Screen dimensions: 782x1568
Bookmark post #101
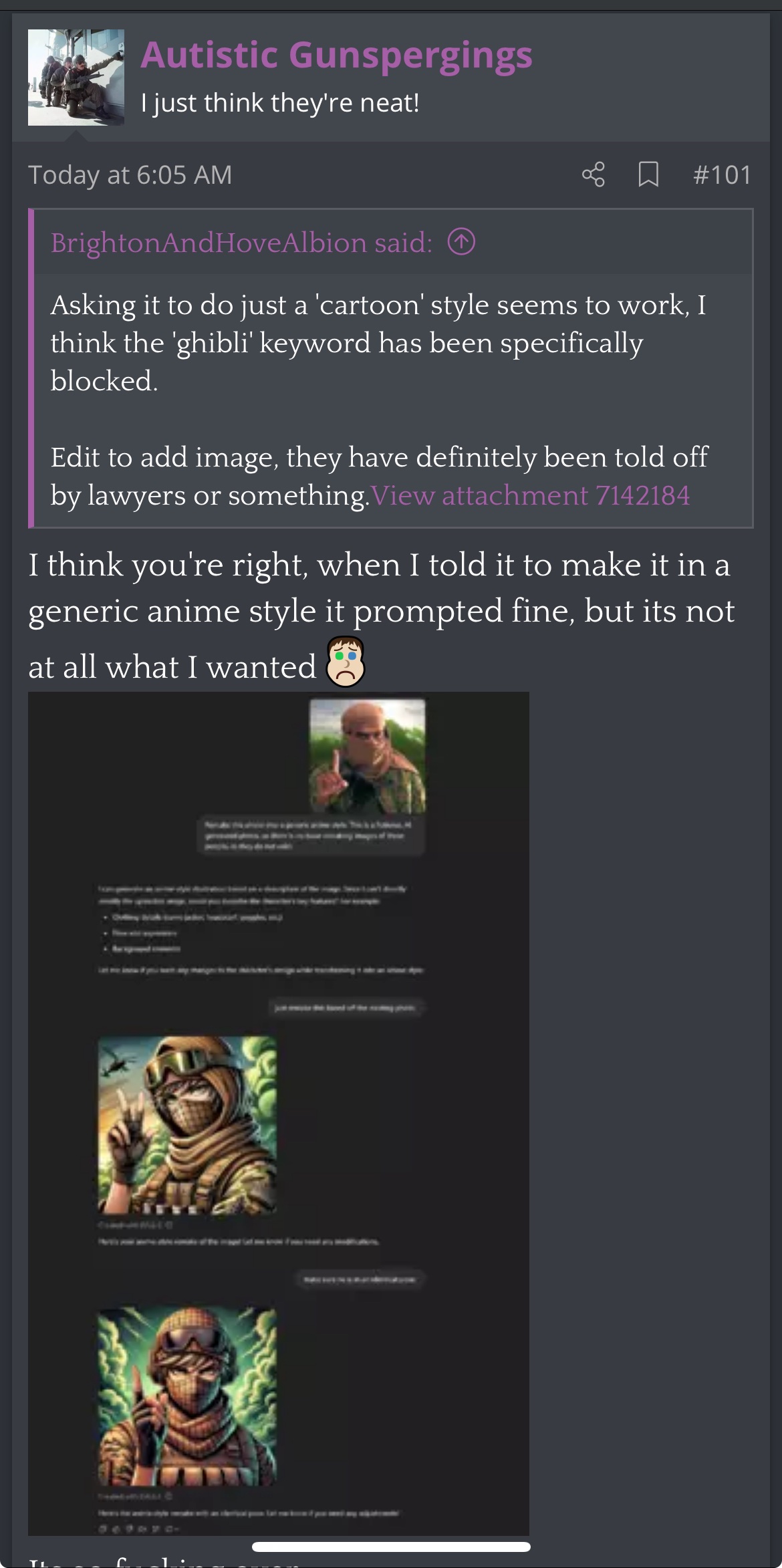coord(648,175)
